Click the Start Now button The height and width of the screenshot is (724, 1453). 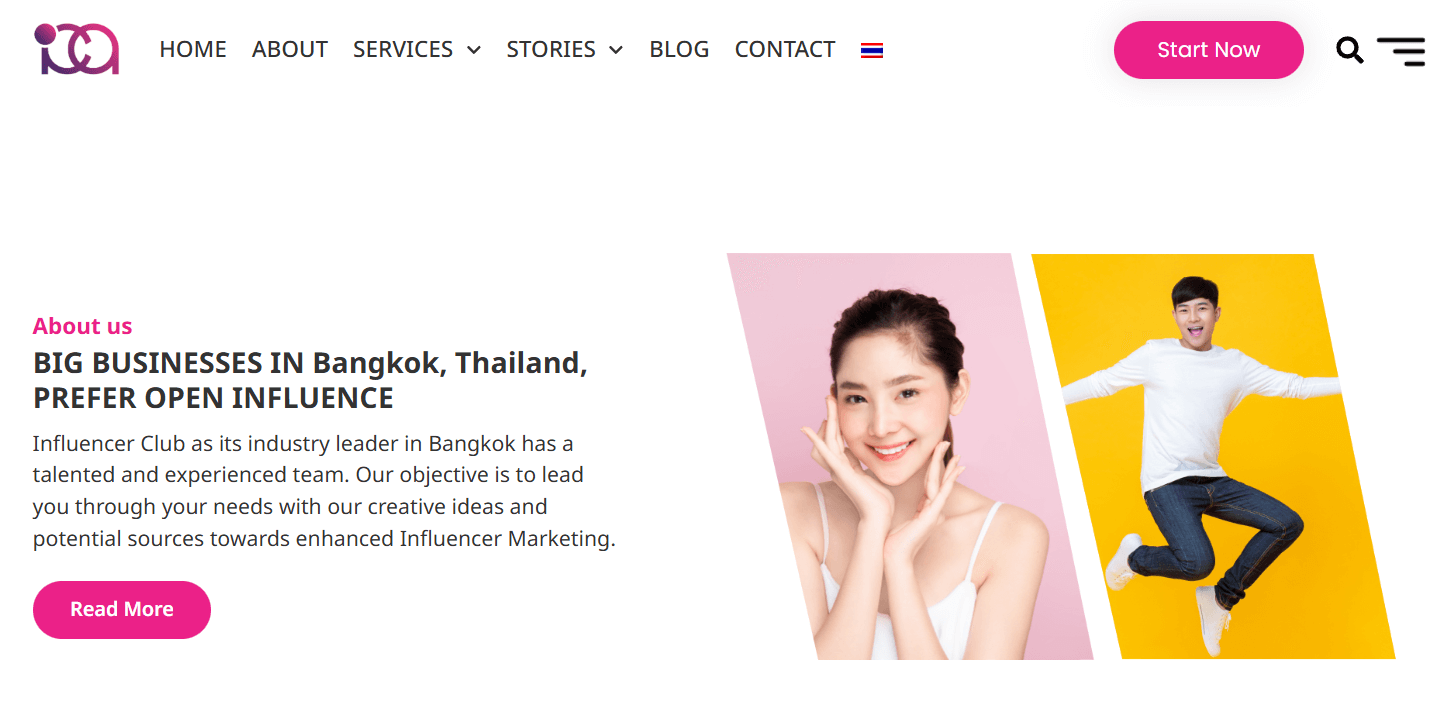pos(1208,50)
